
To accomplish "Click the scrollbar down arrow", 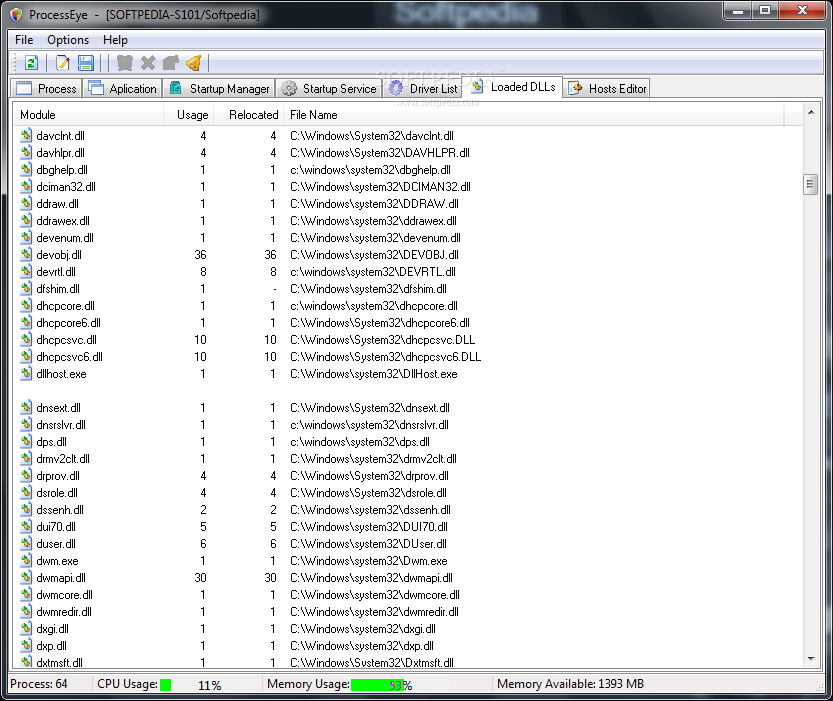I will tap(811, 659).
